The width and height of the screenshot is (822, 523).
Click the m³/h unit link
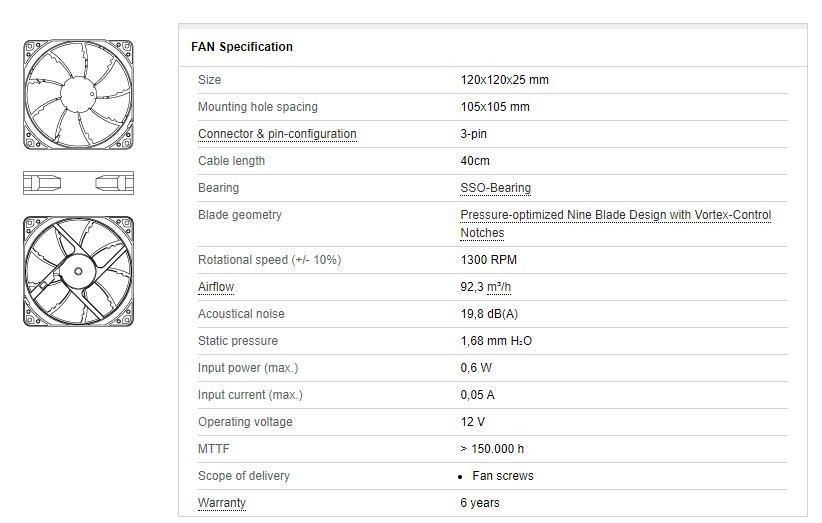(499, 287)
